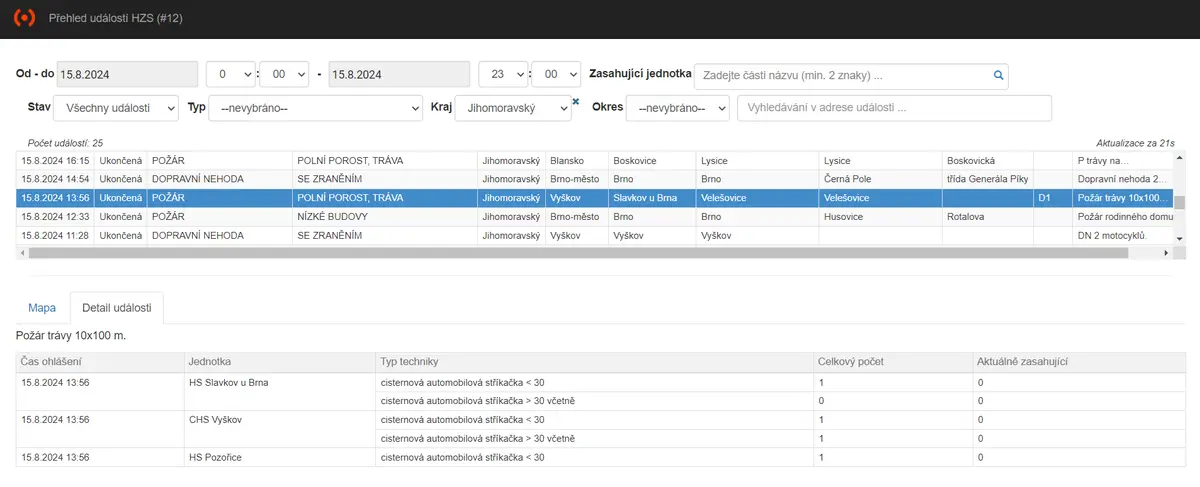Screen dimensions: 1200x487
Task: Open the end minute dropdown
Action: pos(556,75)
